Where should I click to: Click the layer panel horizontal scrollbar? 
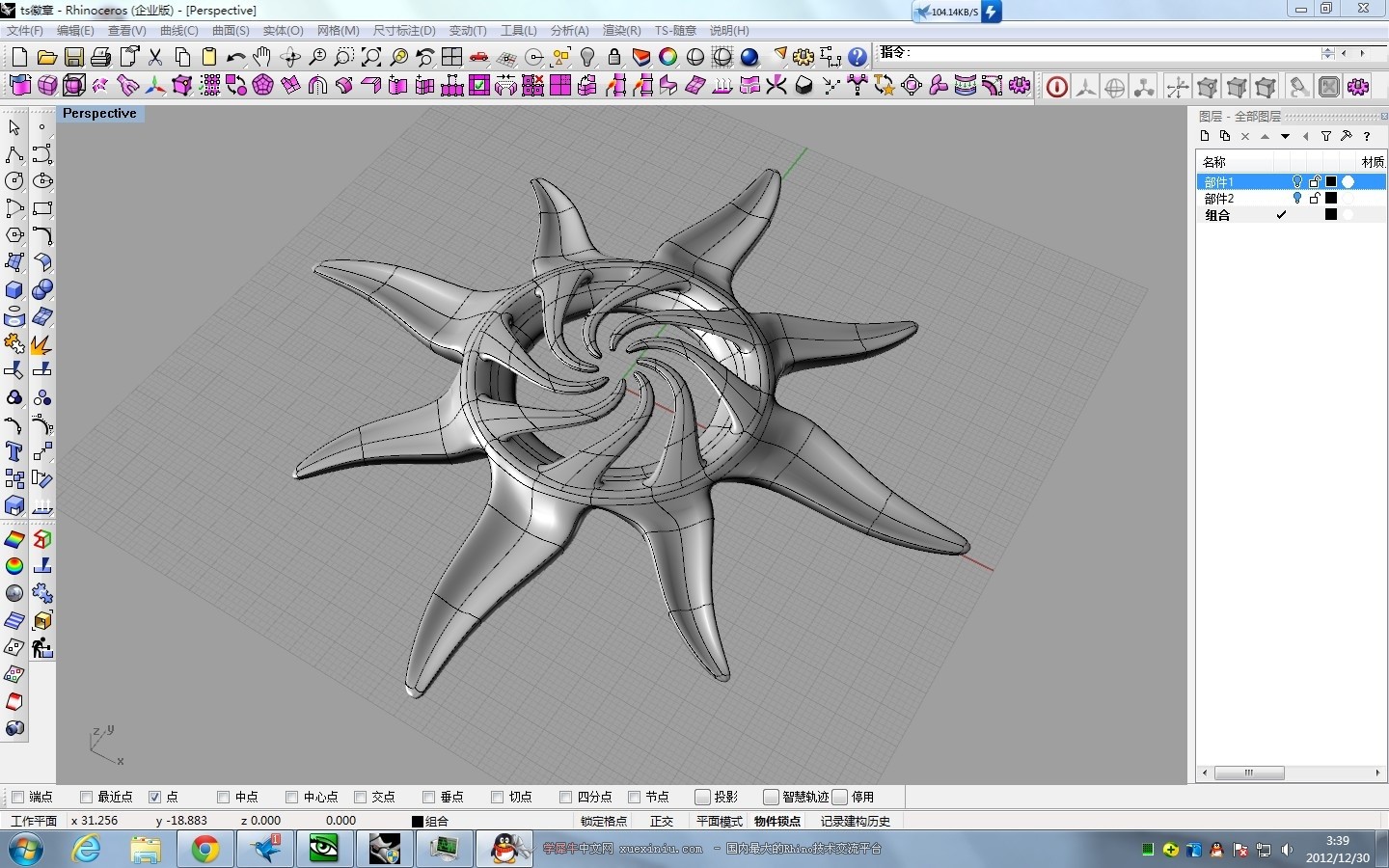1290,773
